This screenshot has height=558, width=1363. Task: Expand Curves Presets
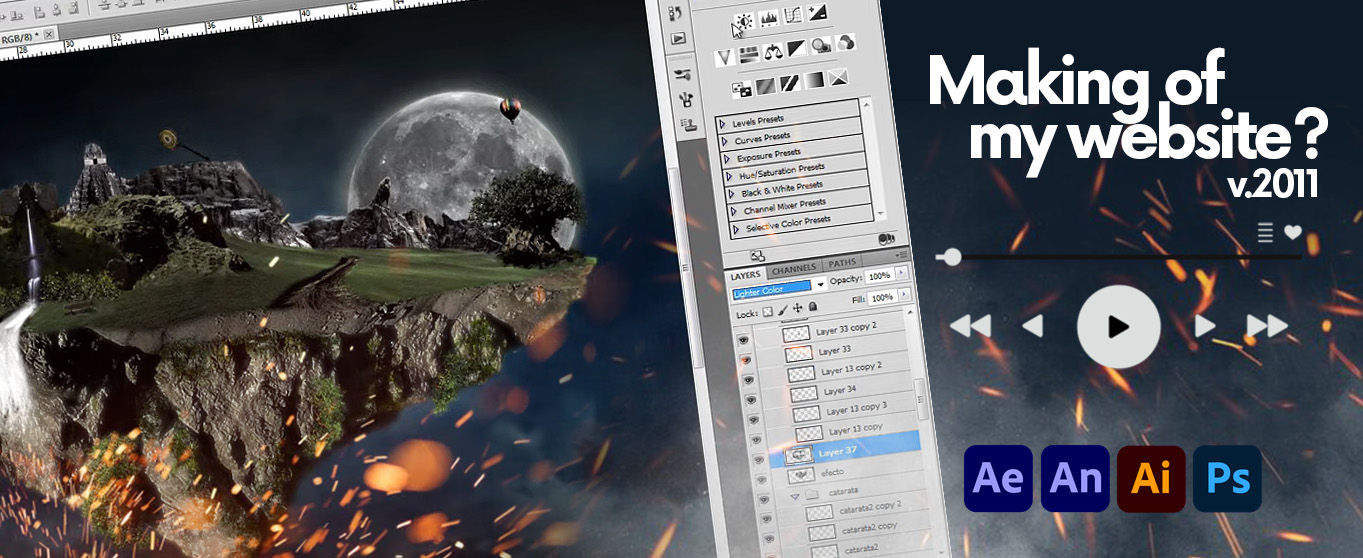point(725,141)
